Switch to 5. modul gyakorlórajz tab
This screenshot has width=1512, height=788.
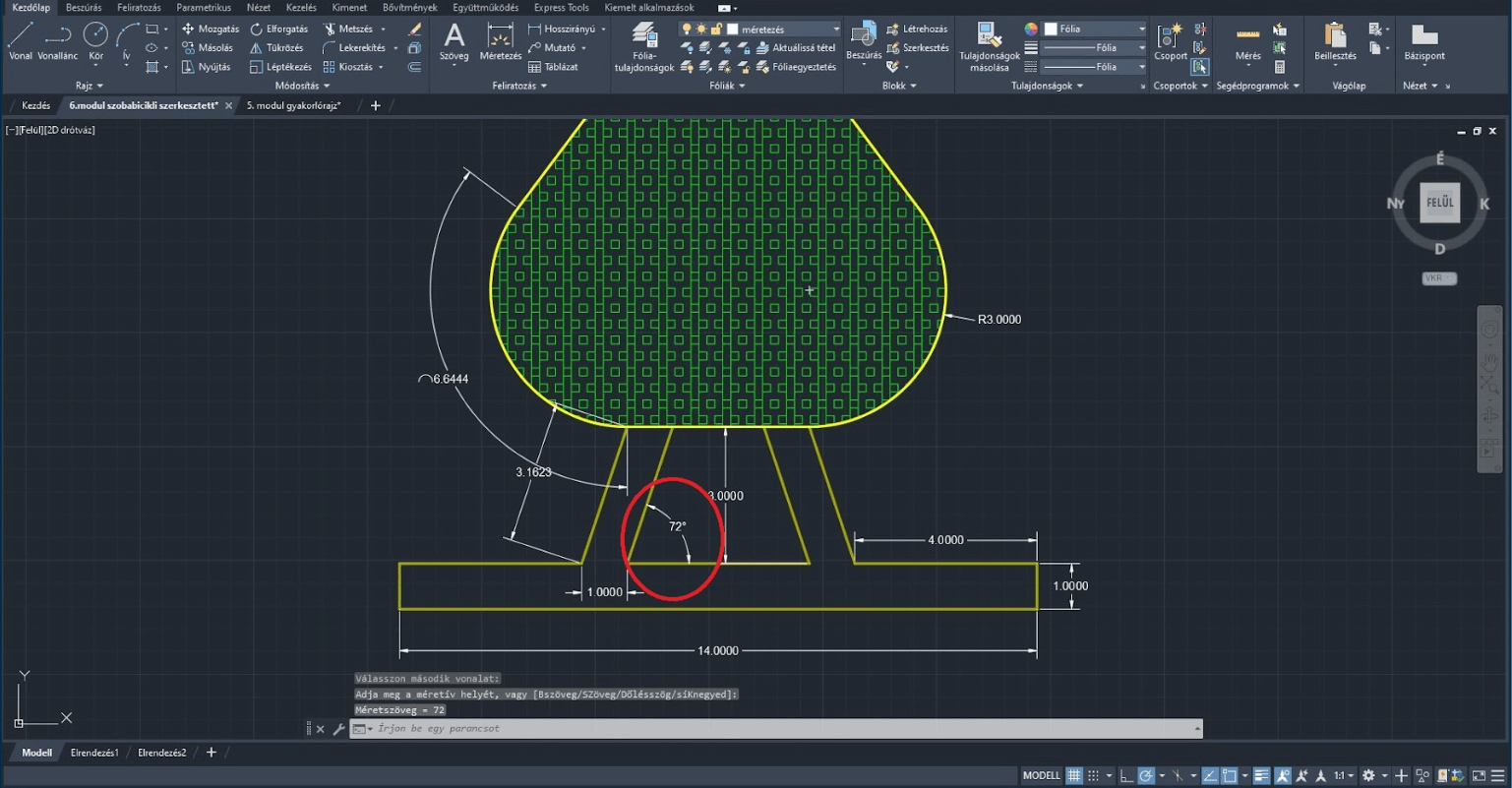click(293, 105)
